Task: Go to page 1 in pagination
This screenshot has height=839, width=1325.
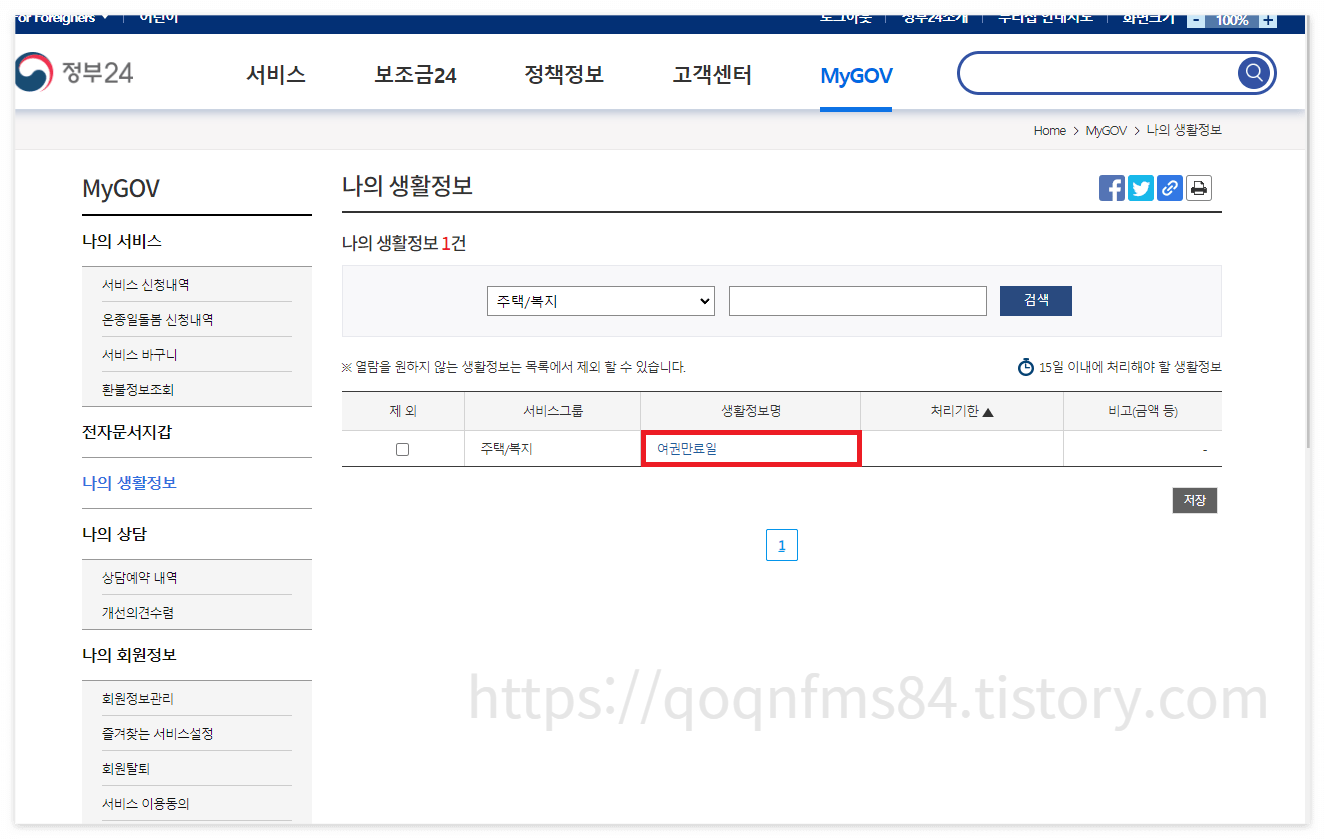Action: [x=782, y=545]
